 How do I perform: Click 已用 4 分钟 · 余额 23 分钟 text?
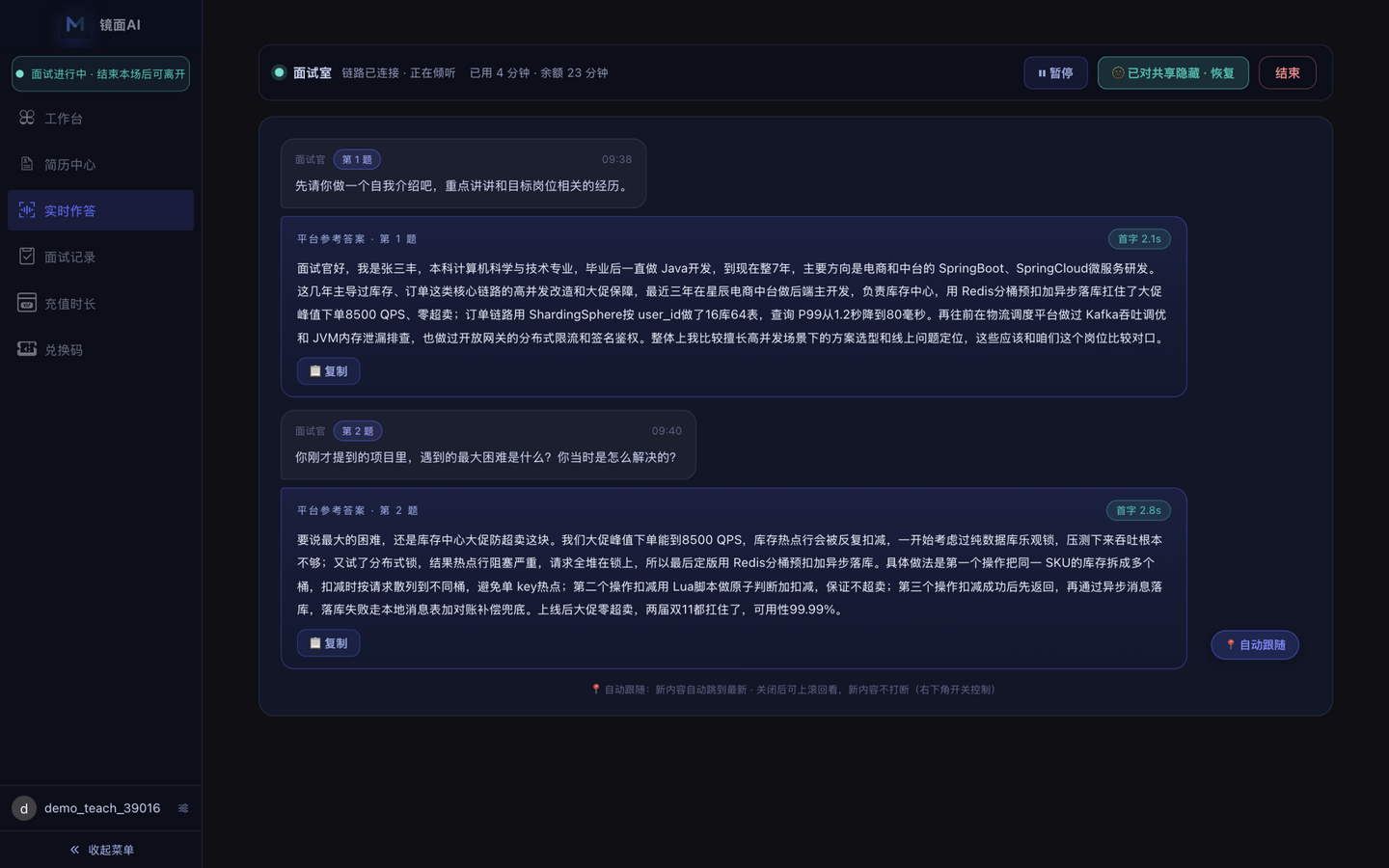pyautogui.click(x=538, y=73)
